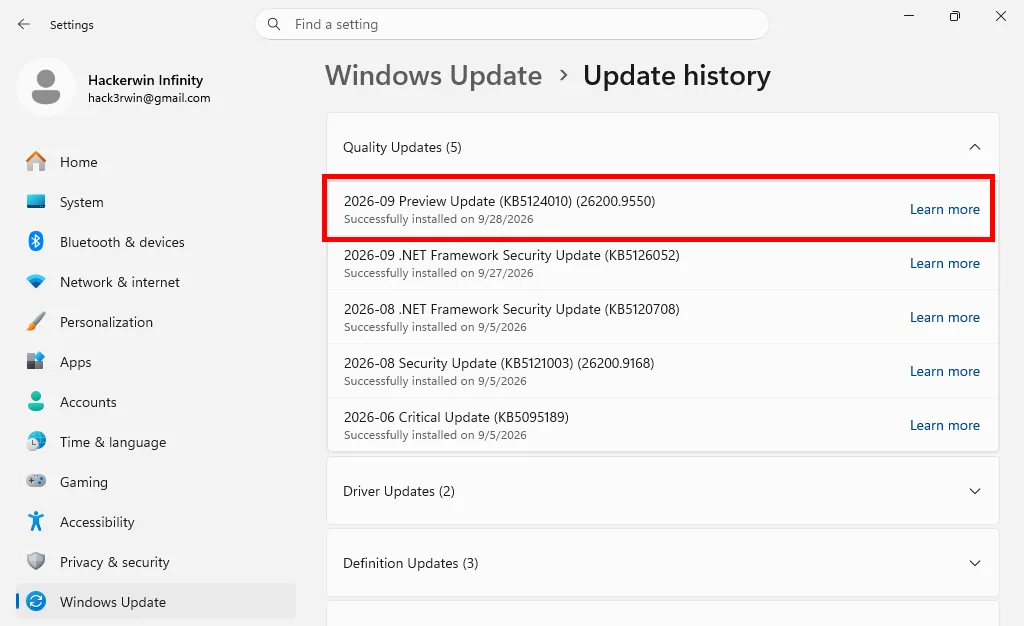Click the Time & language globe icon
The image size is (1024, 626).
point(36,441)
